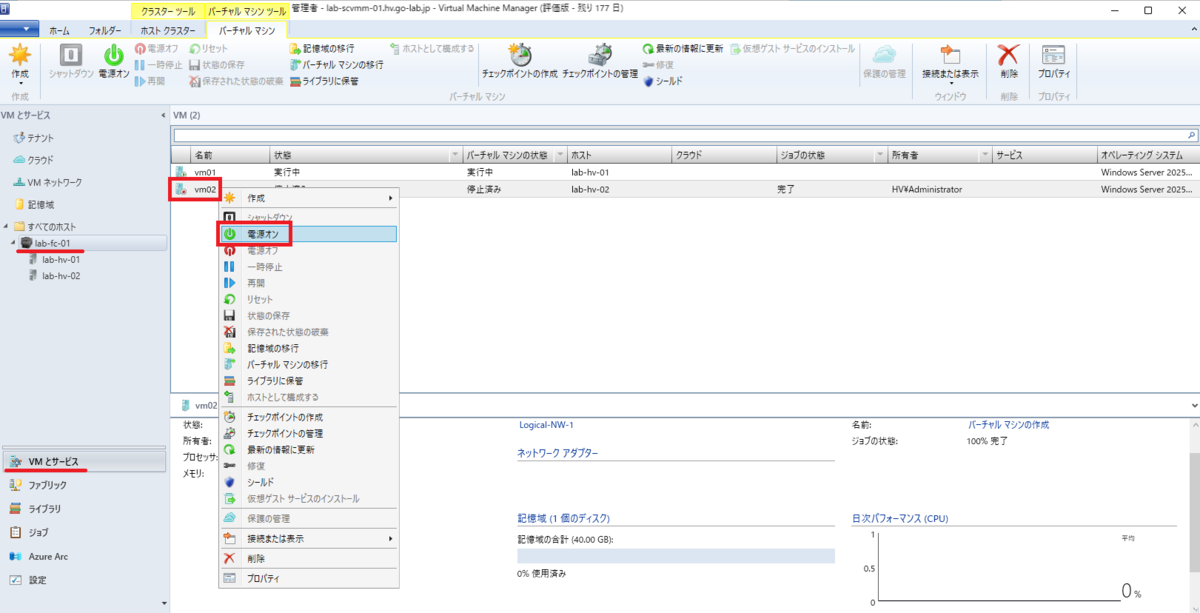Viewport: 1200px width, 613px height.
Task: Open the VM とサービス workspace button
Action: tap(82, 461)
